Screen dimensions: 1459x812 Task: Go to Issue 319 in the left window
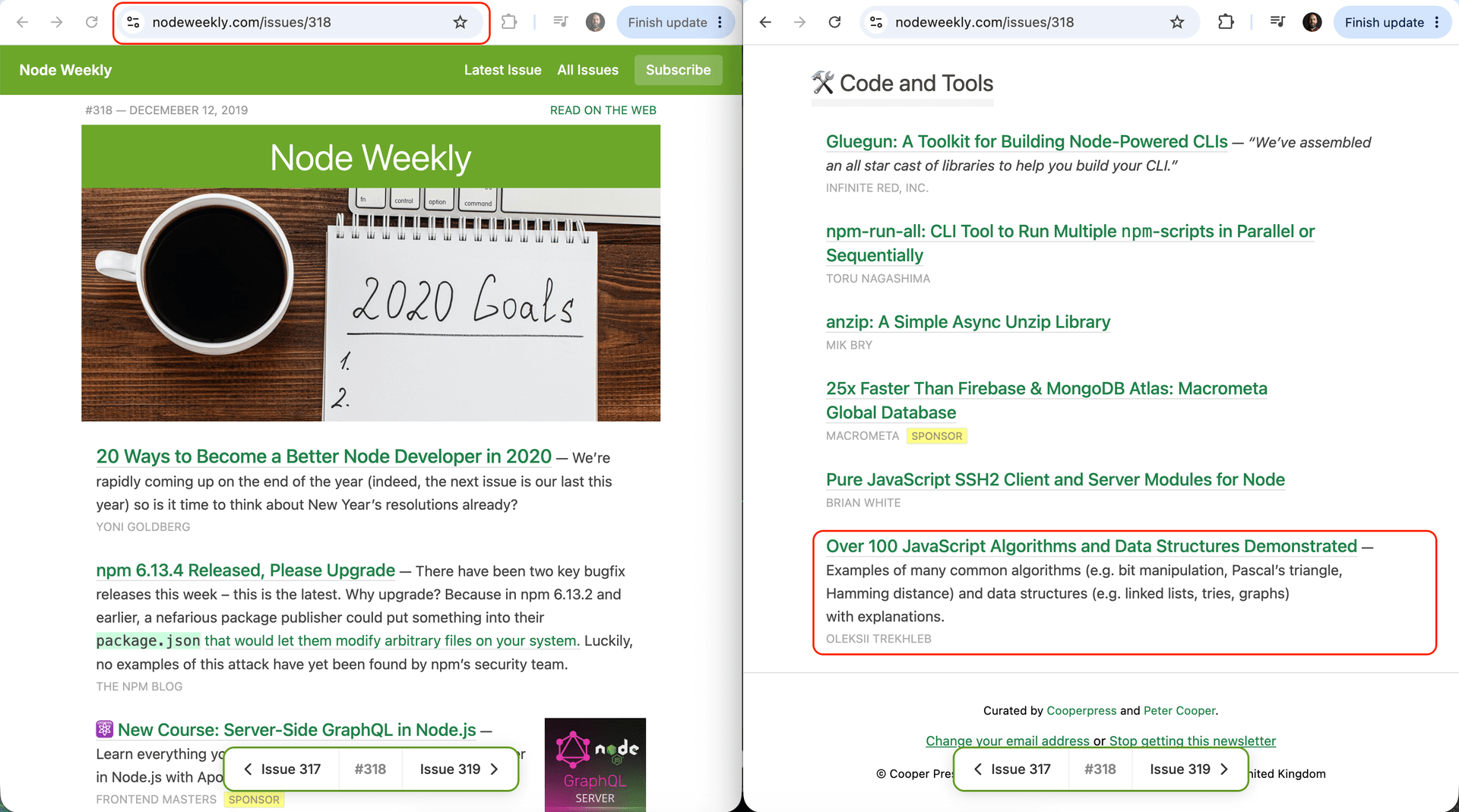pyautogui.click(x=459, y=769)
